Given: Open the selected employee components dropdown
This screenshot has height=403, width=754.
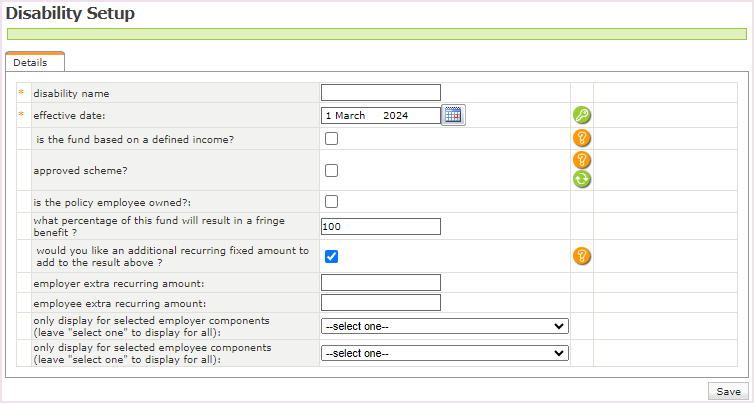Looking at the screenshot, I should (444, 353).
